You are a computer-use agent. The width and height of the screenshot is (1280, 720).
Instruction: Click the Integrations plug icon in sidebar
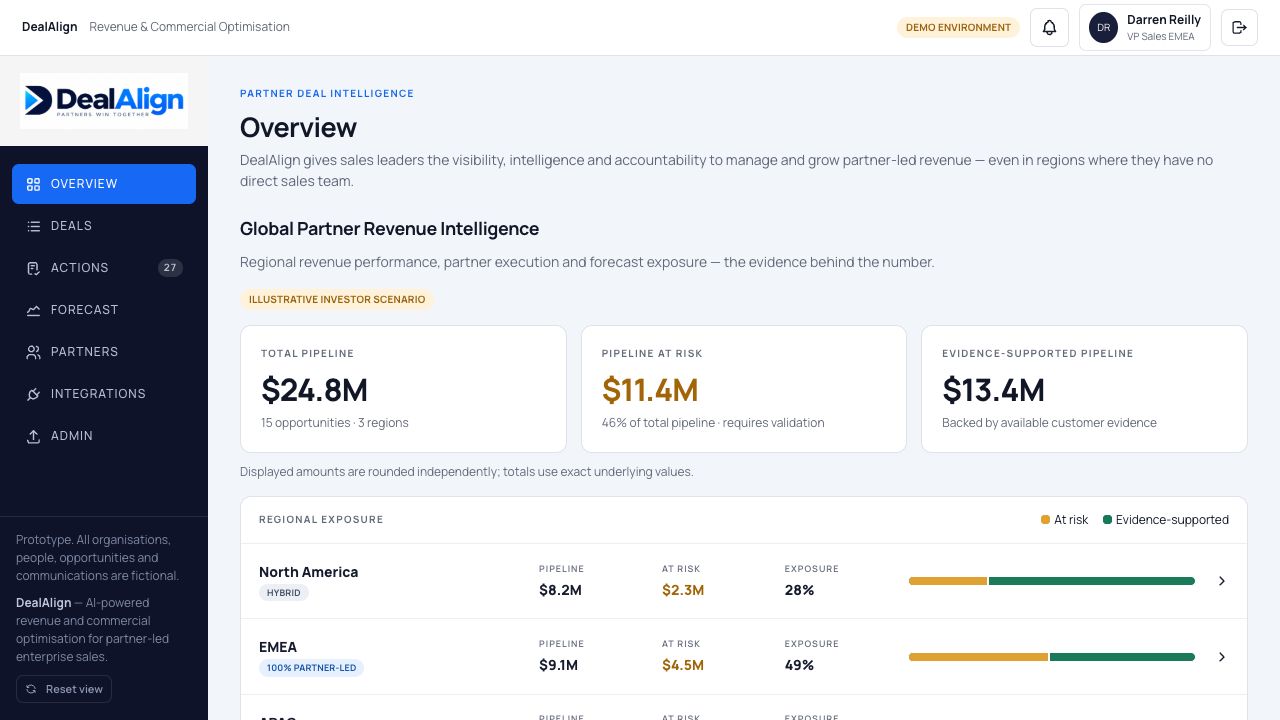pyautogui.click(x=33, y=394)
